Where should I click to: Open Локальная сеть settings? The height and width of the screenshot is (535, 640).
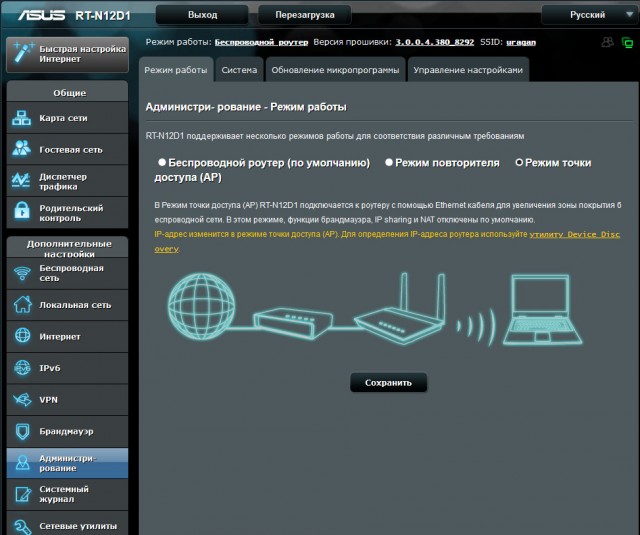[x=67, y=305]
